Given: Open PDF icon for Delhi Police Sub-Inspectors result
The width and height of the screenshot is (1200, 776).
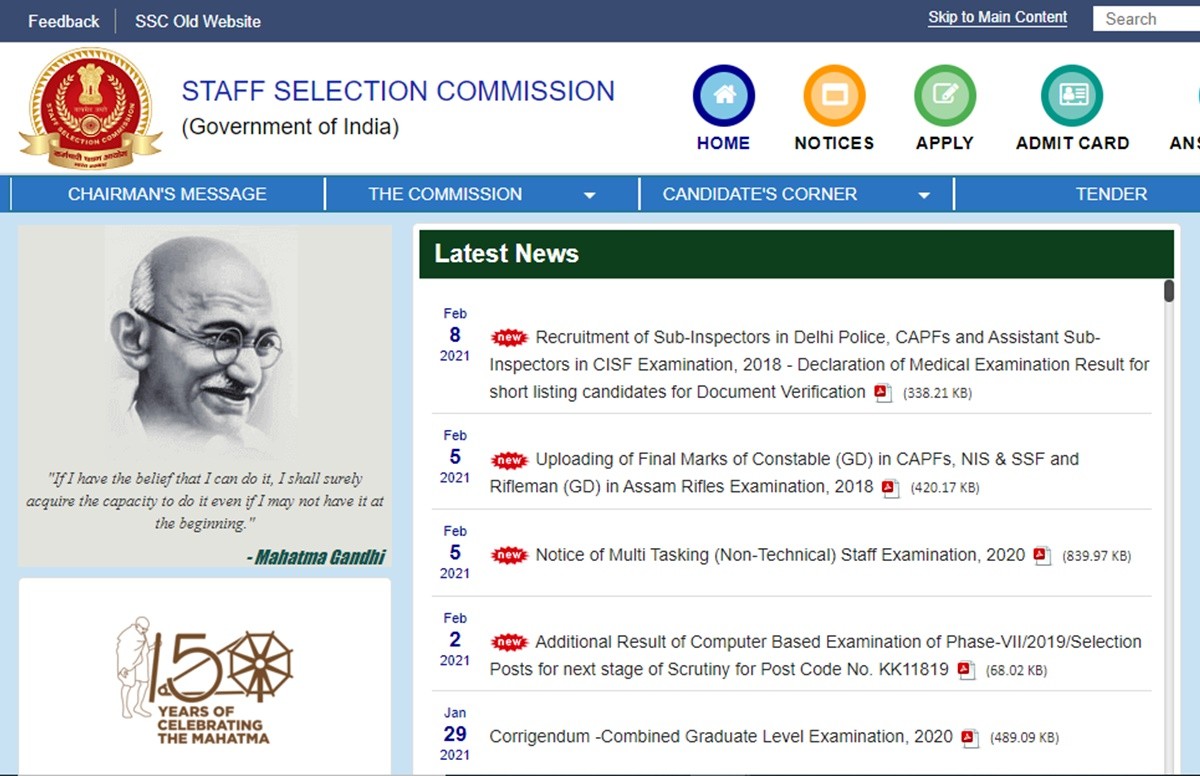Looking at the screenshot, I should coord(882,393).
